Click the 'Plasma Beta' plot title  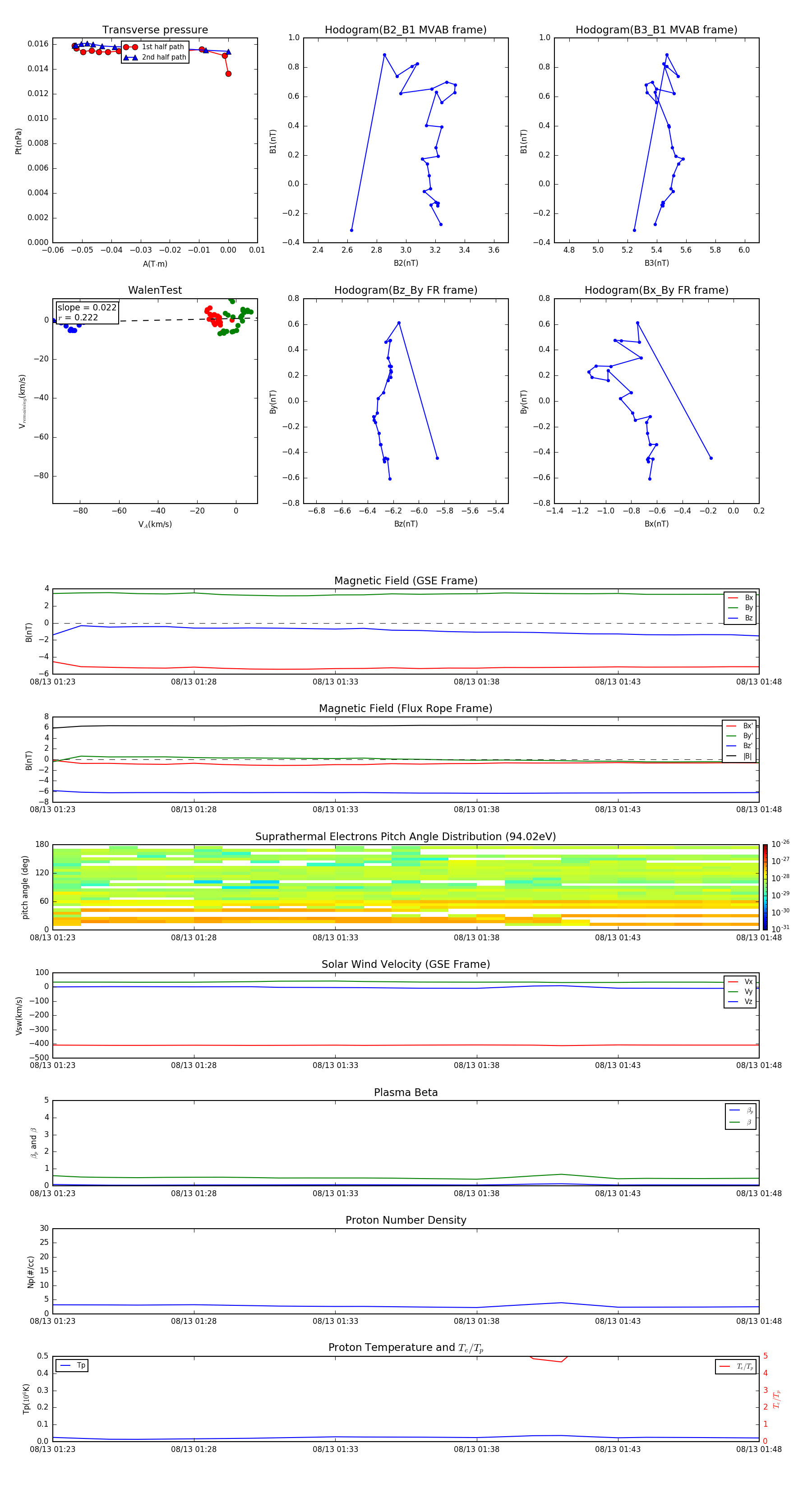406,1092
